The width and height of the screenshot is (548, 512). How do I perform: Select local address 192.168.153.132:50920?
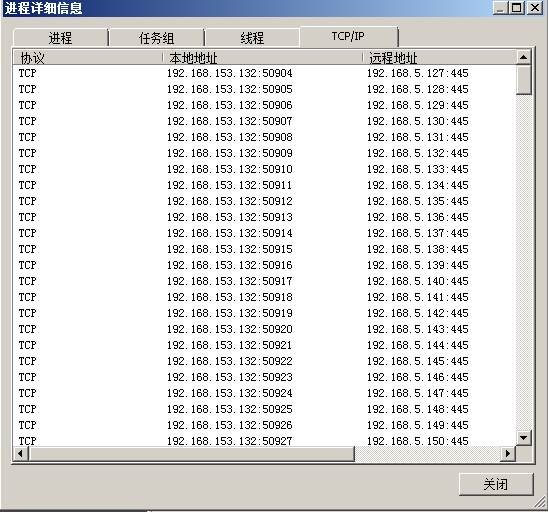tap(229, 329)
